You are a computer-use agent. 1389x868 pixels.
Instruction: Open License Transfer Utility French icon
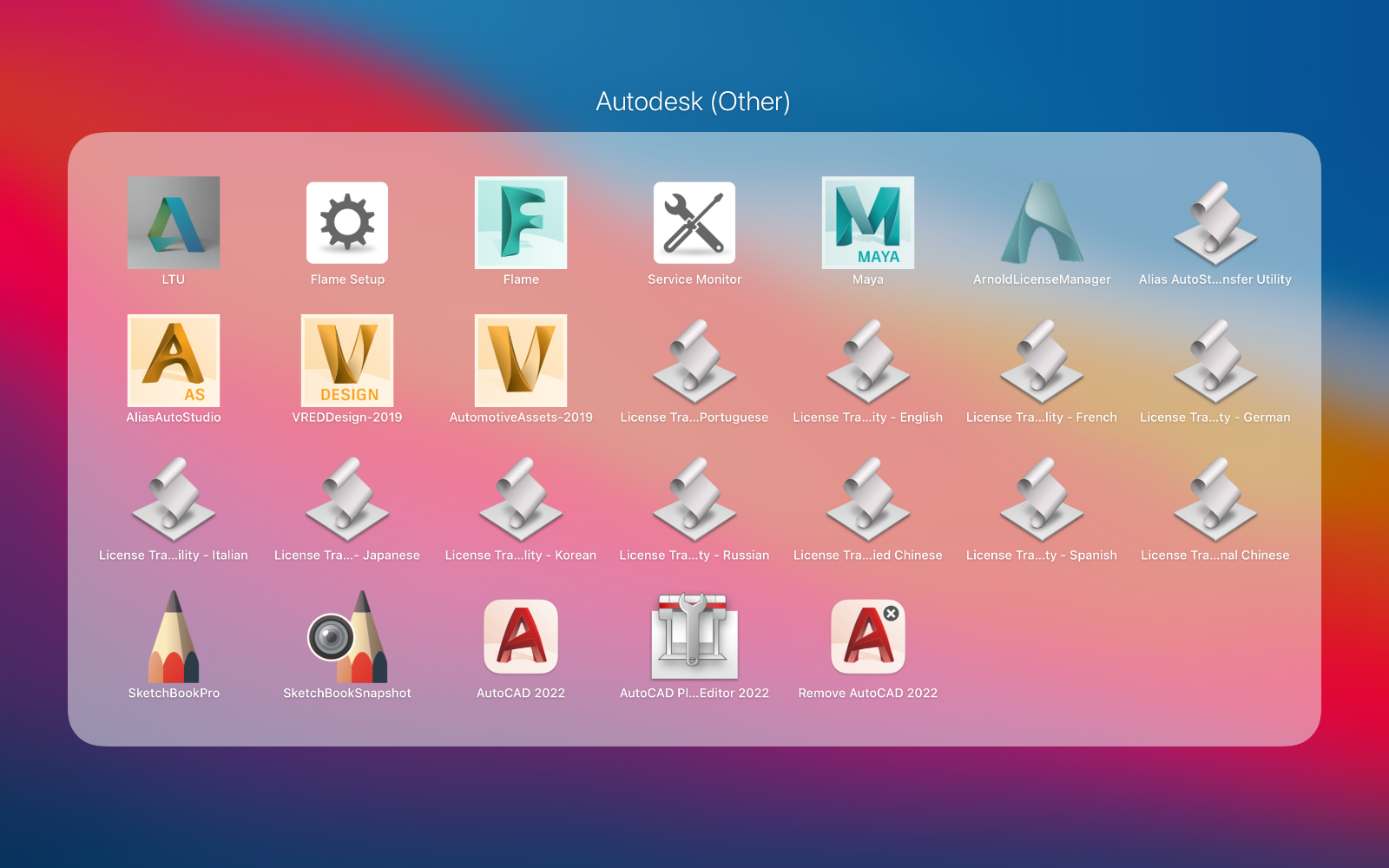[x=1042, y=360]
